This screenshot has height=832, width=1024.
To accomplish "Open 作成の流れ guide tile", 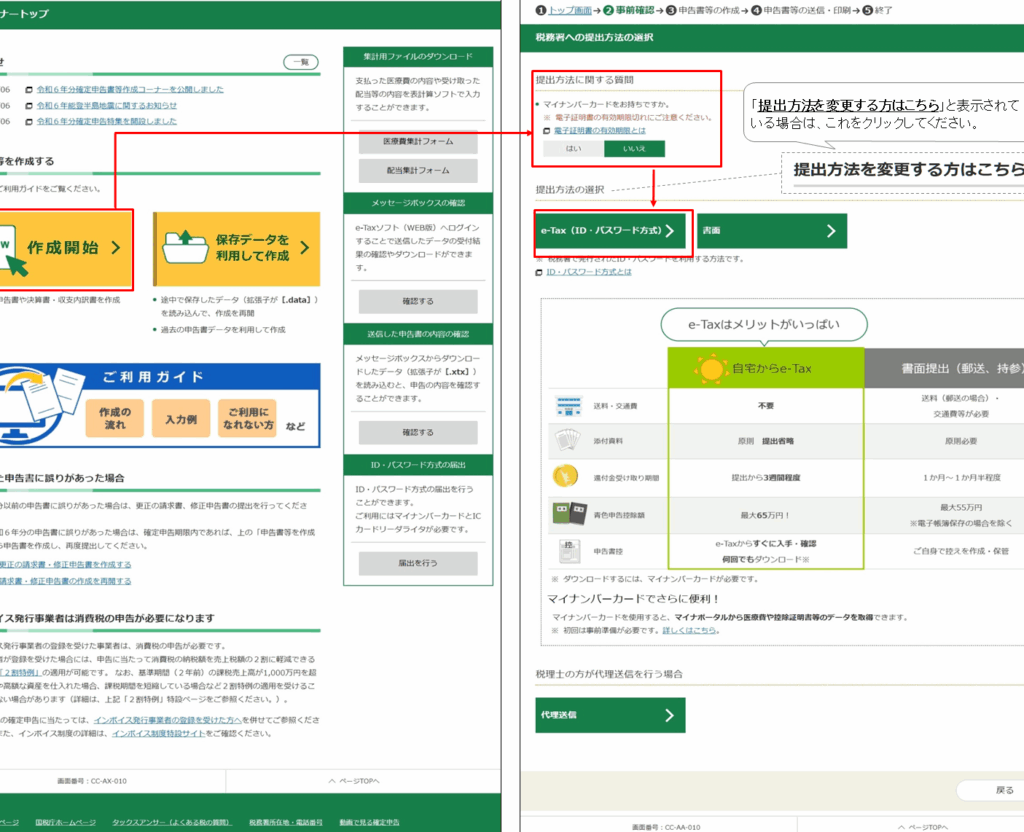I will pos(115,418).
